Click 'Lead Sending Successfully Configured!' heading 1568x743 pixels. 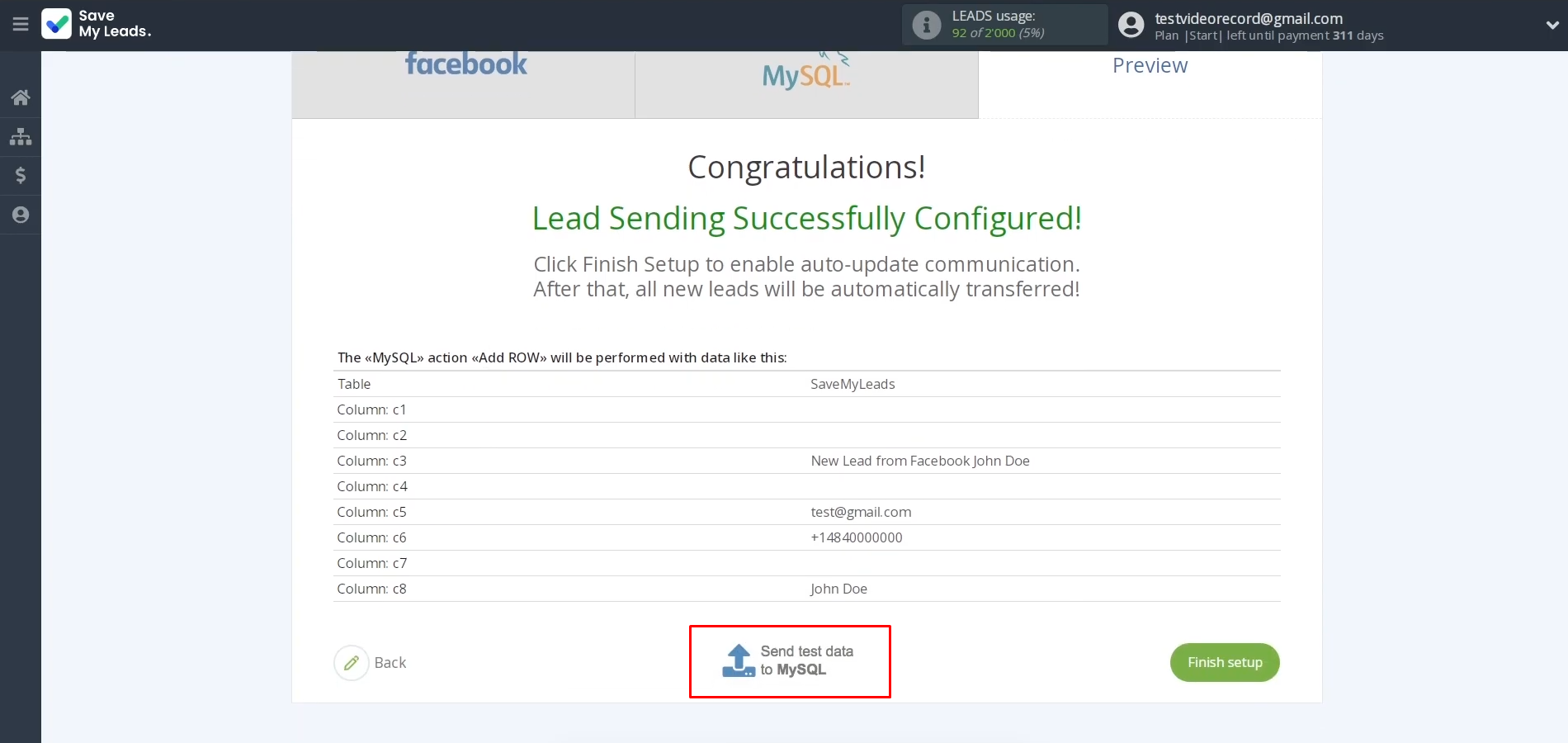click(x=806, y=218)
